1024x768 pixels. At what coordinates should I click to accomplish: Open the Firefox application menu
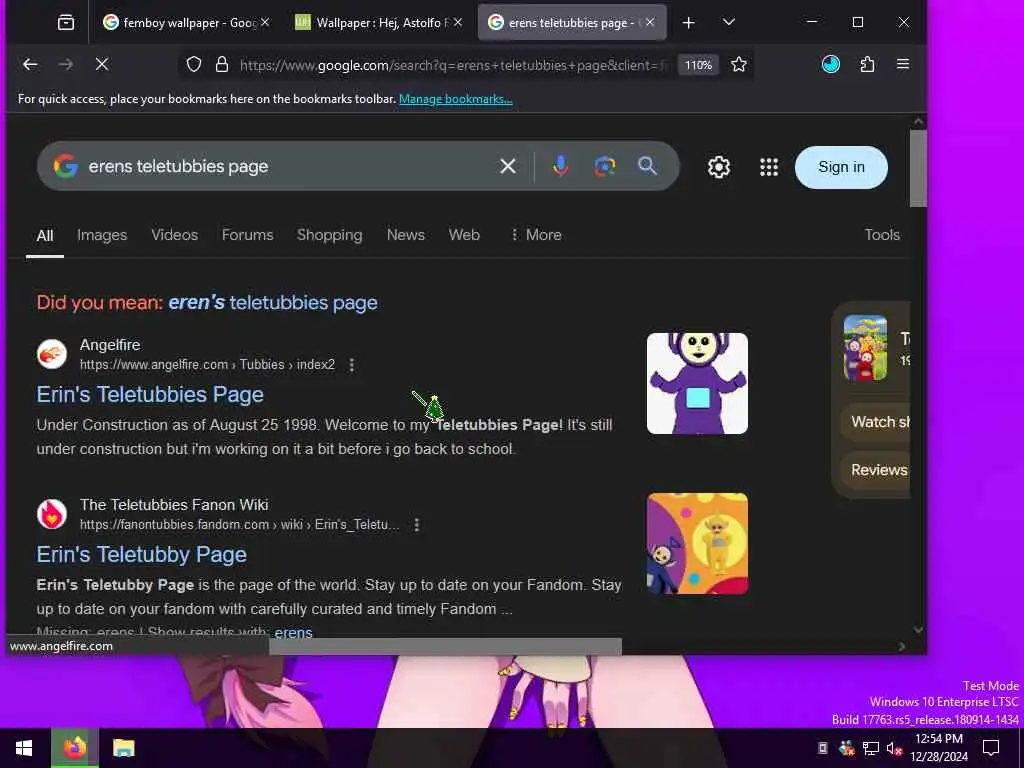coord(903,64)
